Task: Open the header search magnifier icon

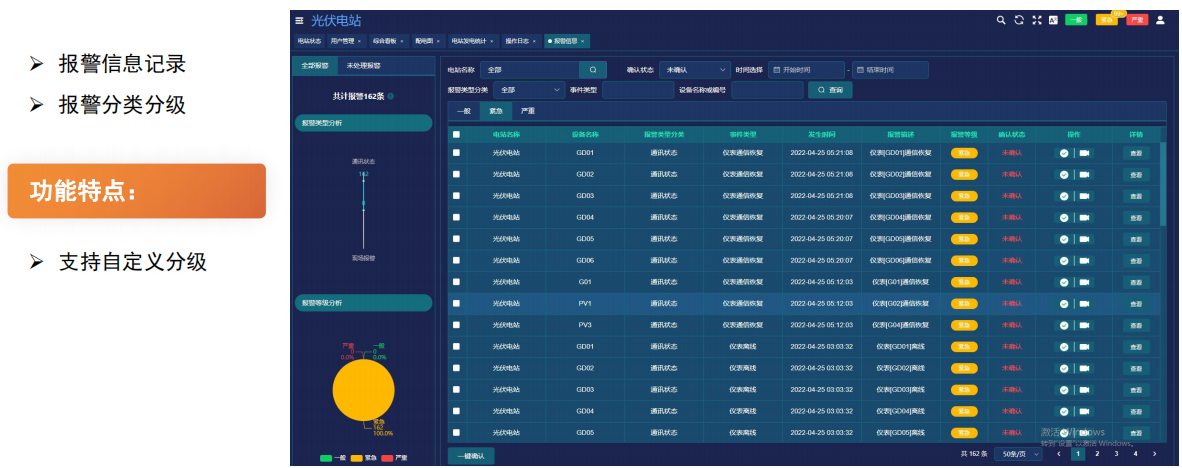Action: click(x=1001, y=20)
